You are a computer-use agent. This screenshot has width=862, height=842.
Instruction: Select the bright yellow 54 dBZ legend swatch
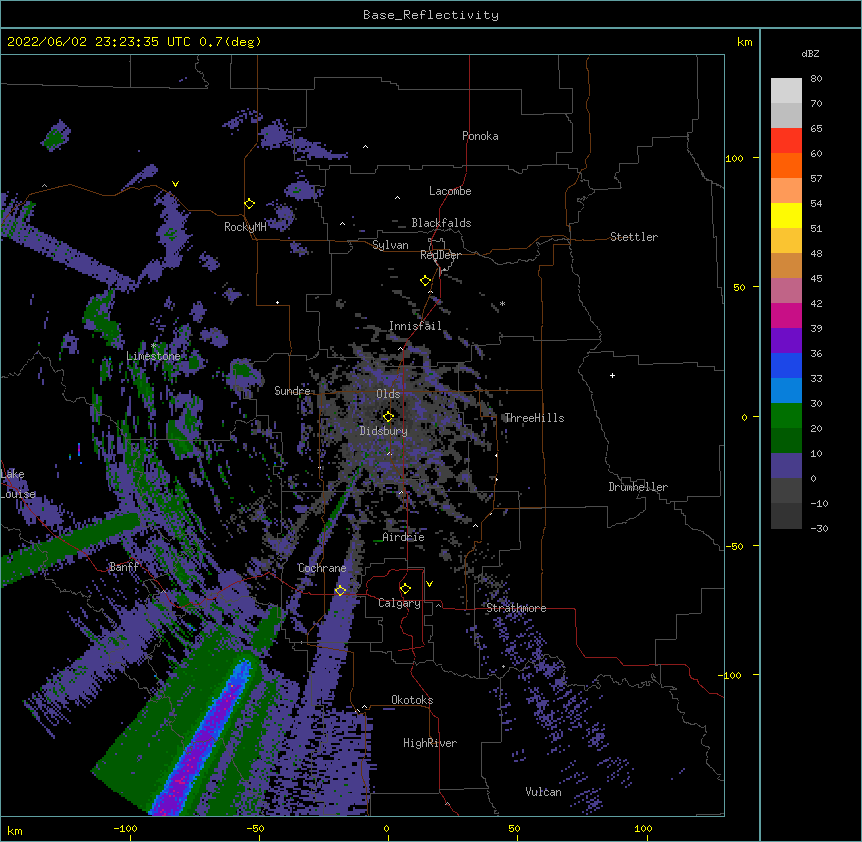pos(786,215)
